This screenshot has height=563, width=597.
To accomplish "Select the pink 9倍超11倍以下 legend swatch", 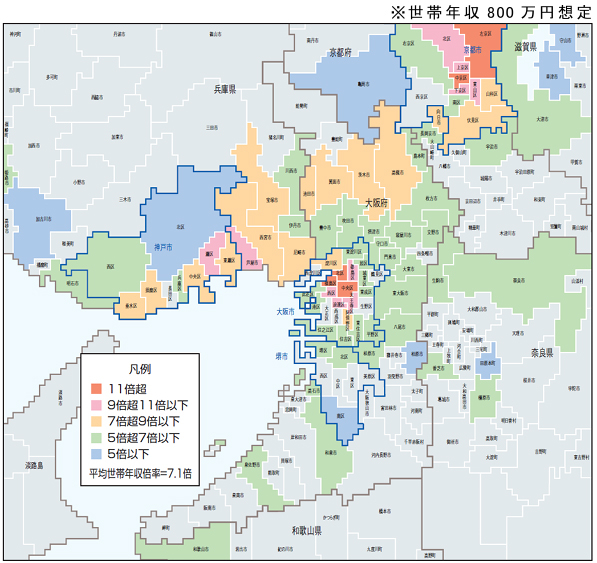I will point(96,405).
